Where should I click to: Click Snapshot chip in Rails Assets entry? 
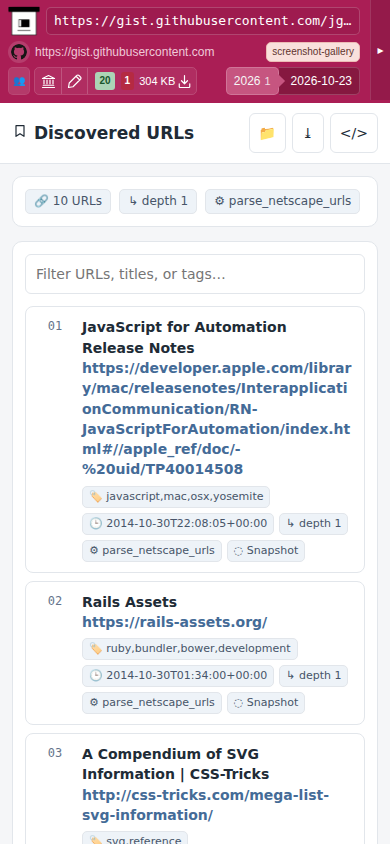point(266,703)
